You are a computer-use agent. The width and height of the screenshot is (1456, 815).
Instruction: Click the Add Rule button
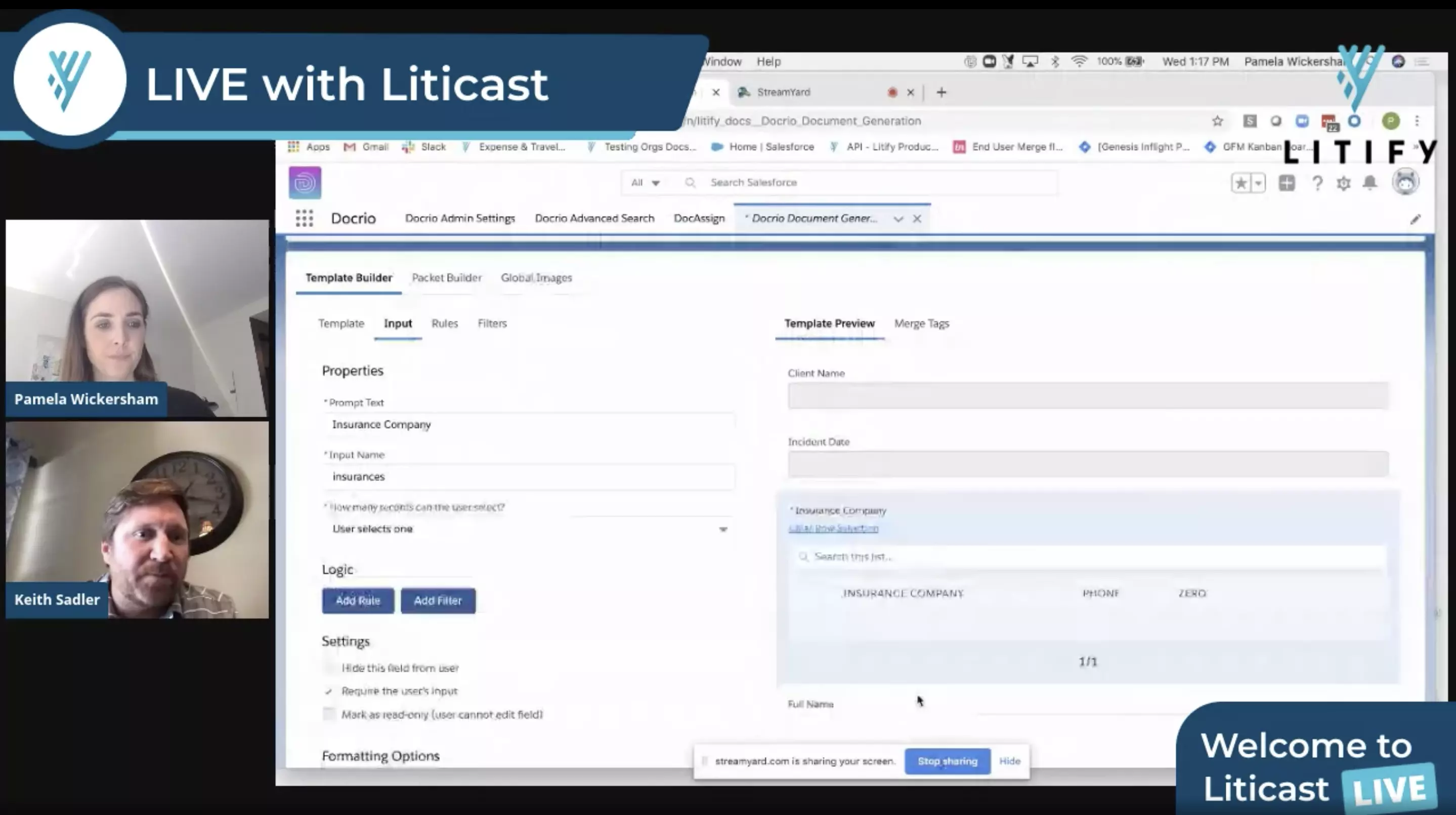357,601
